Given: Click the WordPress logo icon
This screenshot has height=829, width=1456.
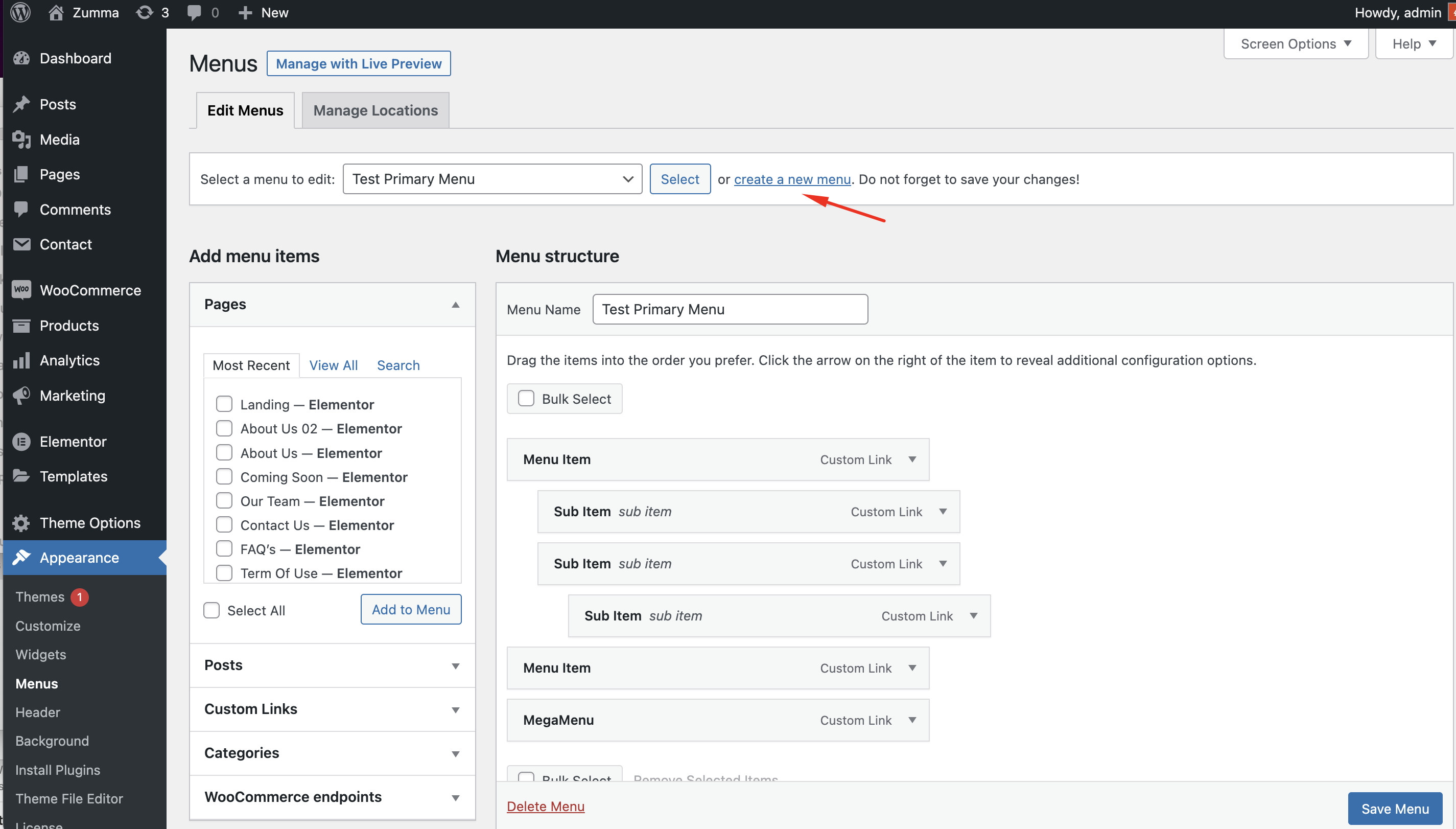Looking at the screenshot, I should point(20,13).
